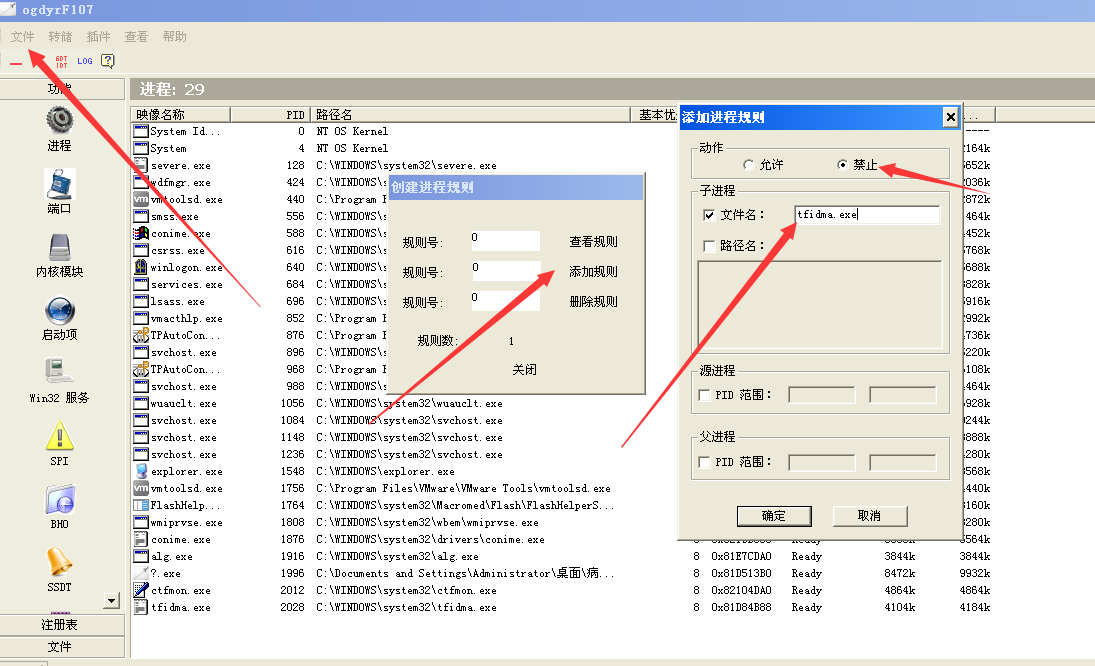Click 规则号 field next to 查看规则
Viewport: 1095px width, 666px height.
coord(505,241)
